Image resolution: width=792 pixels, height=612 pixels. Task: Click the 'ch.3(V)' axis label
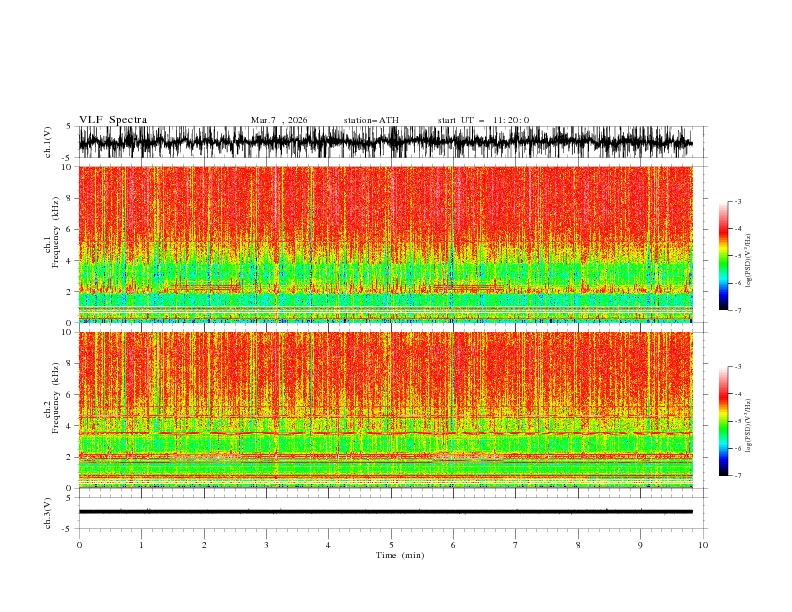click(48, 513)
